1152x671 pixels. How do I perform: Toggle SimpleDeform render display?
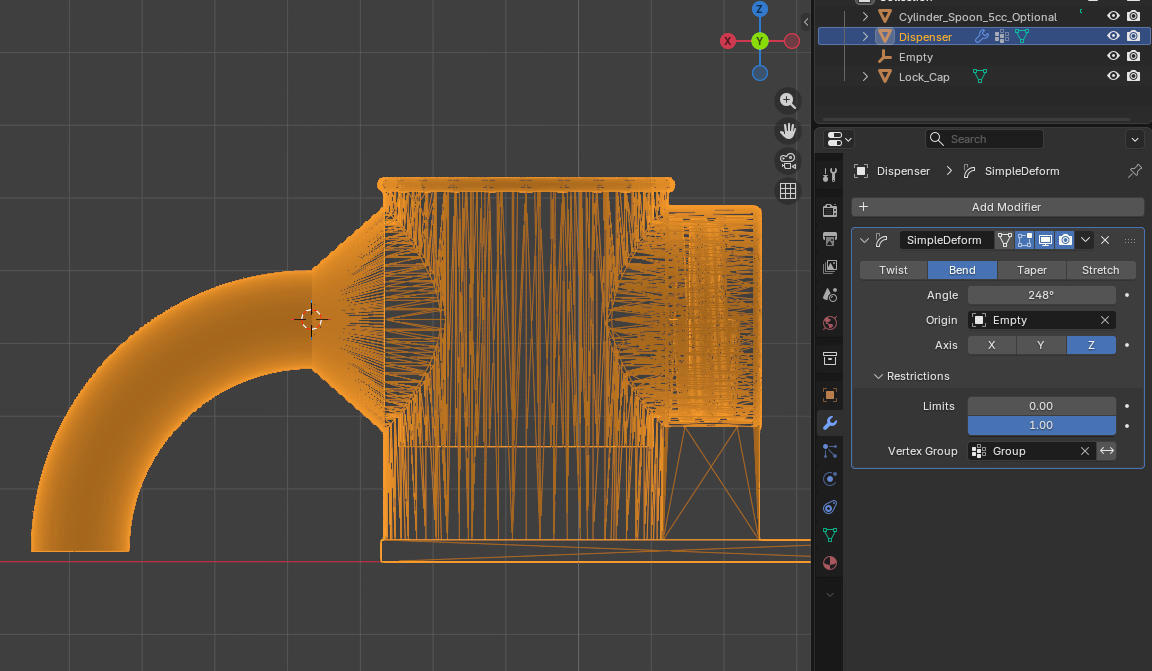[x=1065, y=240]
